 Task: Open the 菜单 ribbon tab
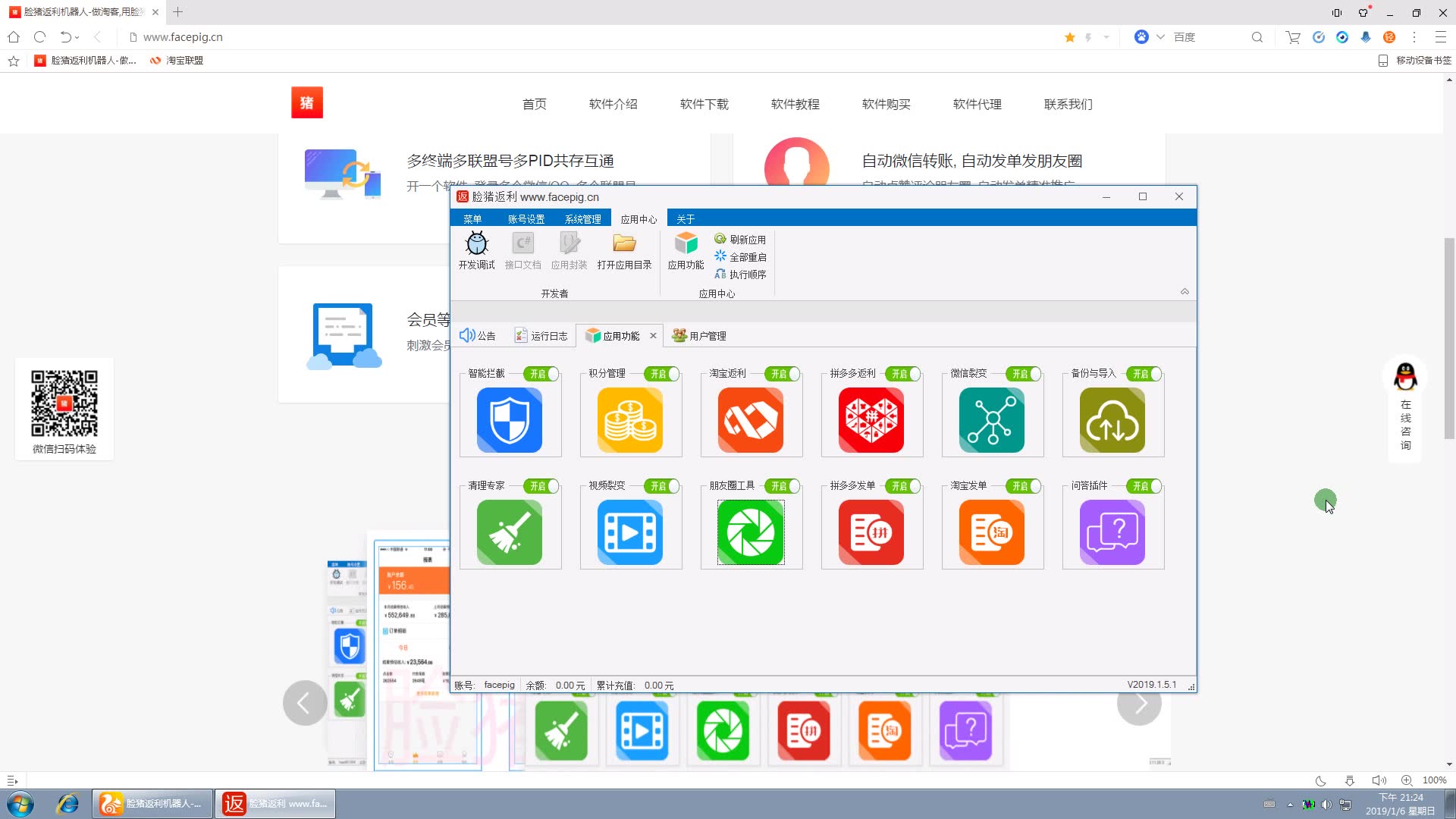coord(472,219)
